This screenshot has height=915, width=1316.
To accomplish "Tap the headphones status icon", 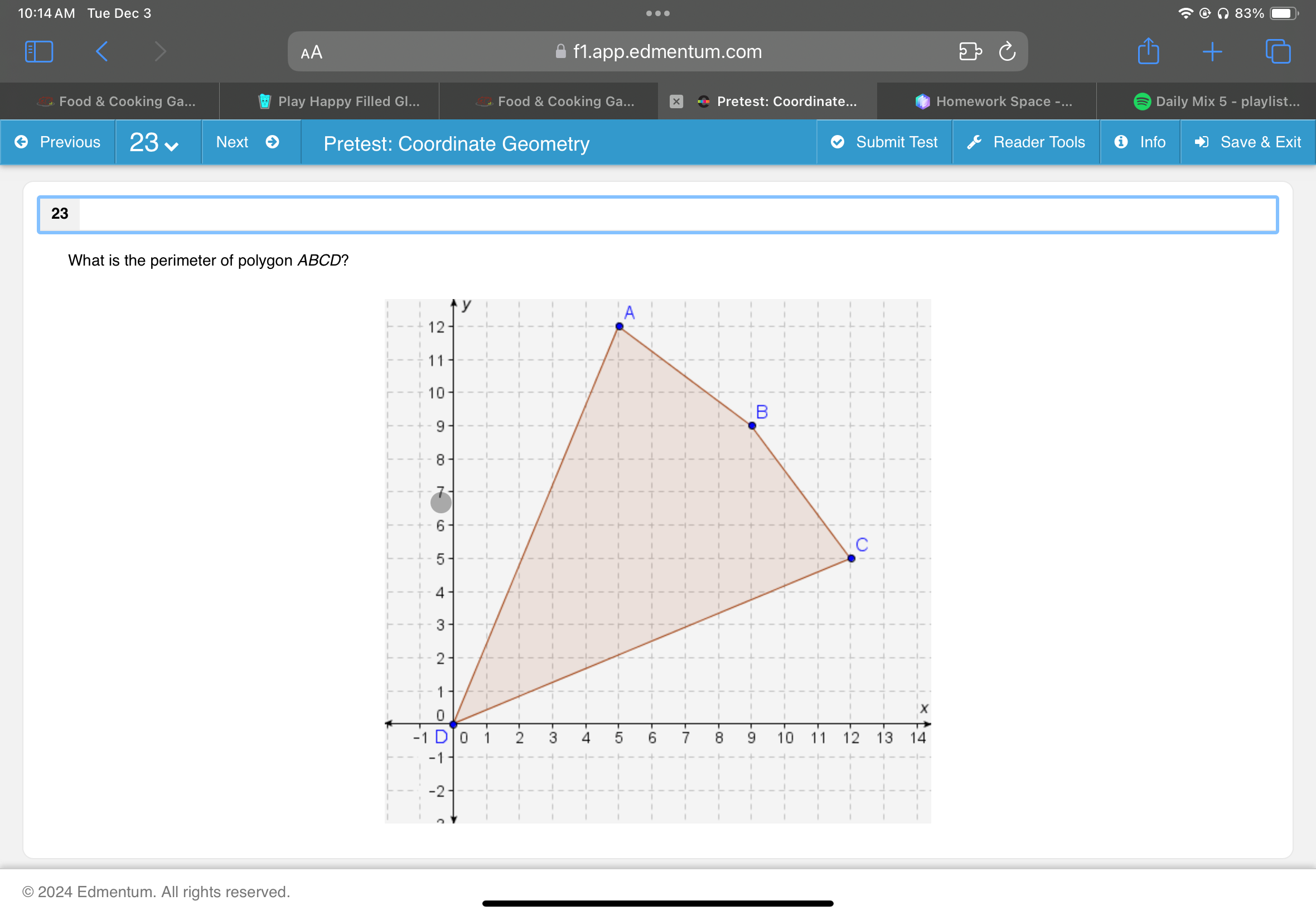I will [x=1223, y=13].
